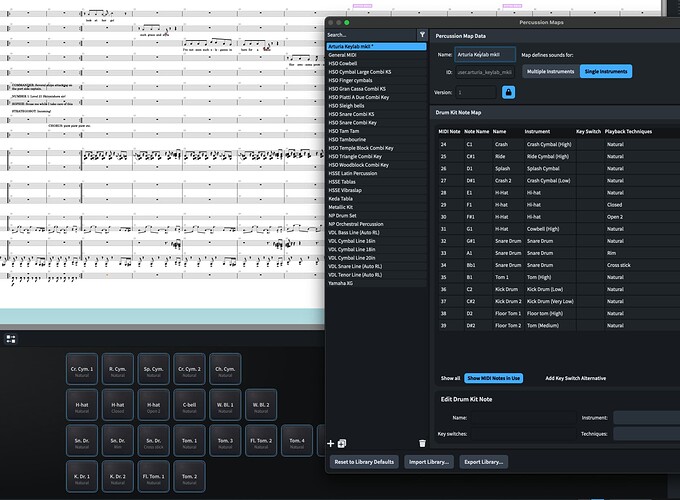Select Multiple Instruments option
Image resolution: width=680 pixels, height=500 pixels.
[550, 71]
